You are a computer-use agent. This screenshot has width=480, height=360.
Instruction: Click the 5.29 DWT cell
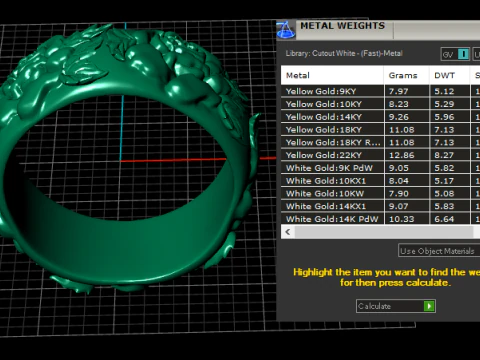coord(449,104)
